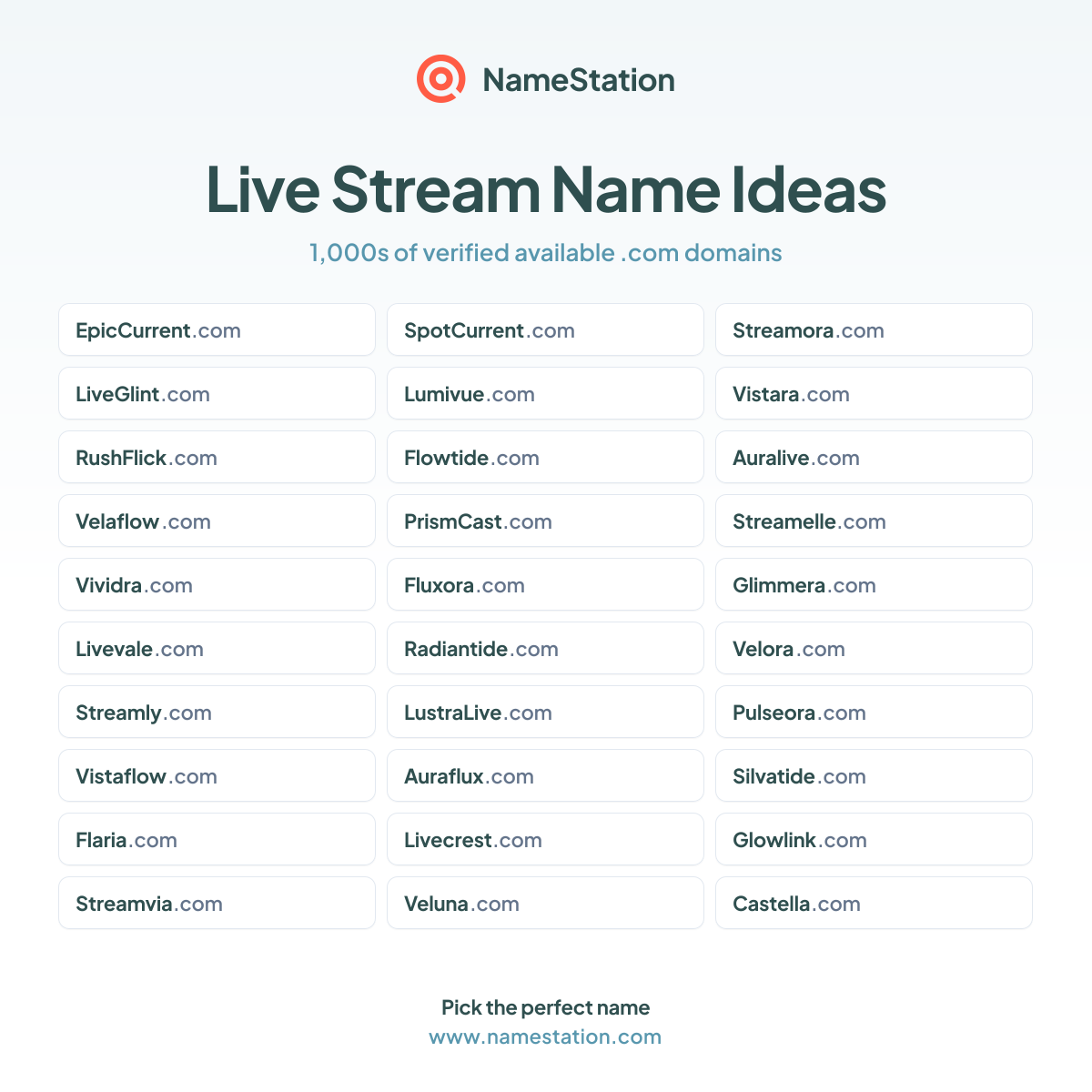Image resolution: width=1092 pixels, height=1092 pixels.
Task: Pick the Velaflow.com domain
Action: pyautogui.click(x=217, y=521)
